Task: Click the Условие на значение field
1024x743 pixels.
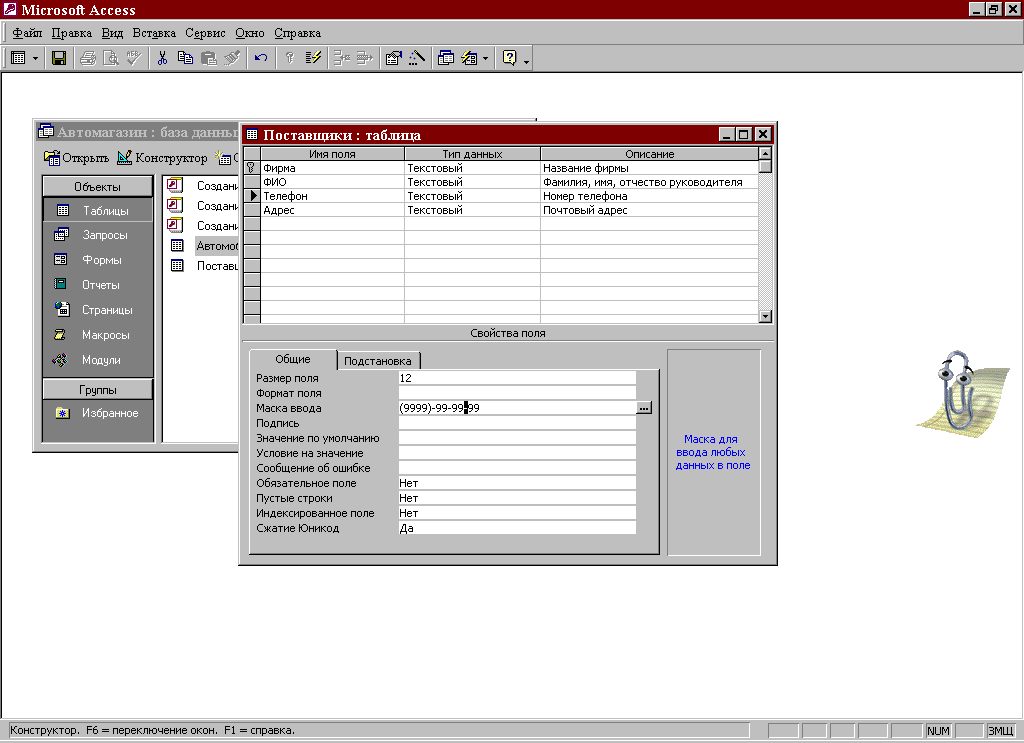Action: click(x=517, y=453)
